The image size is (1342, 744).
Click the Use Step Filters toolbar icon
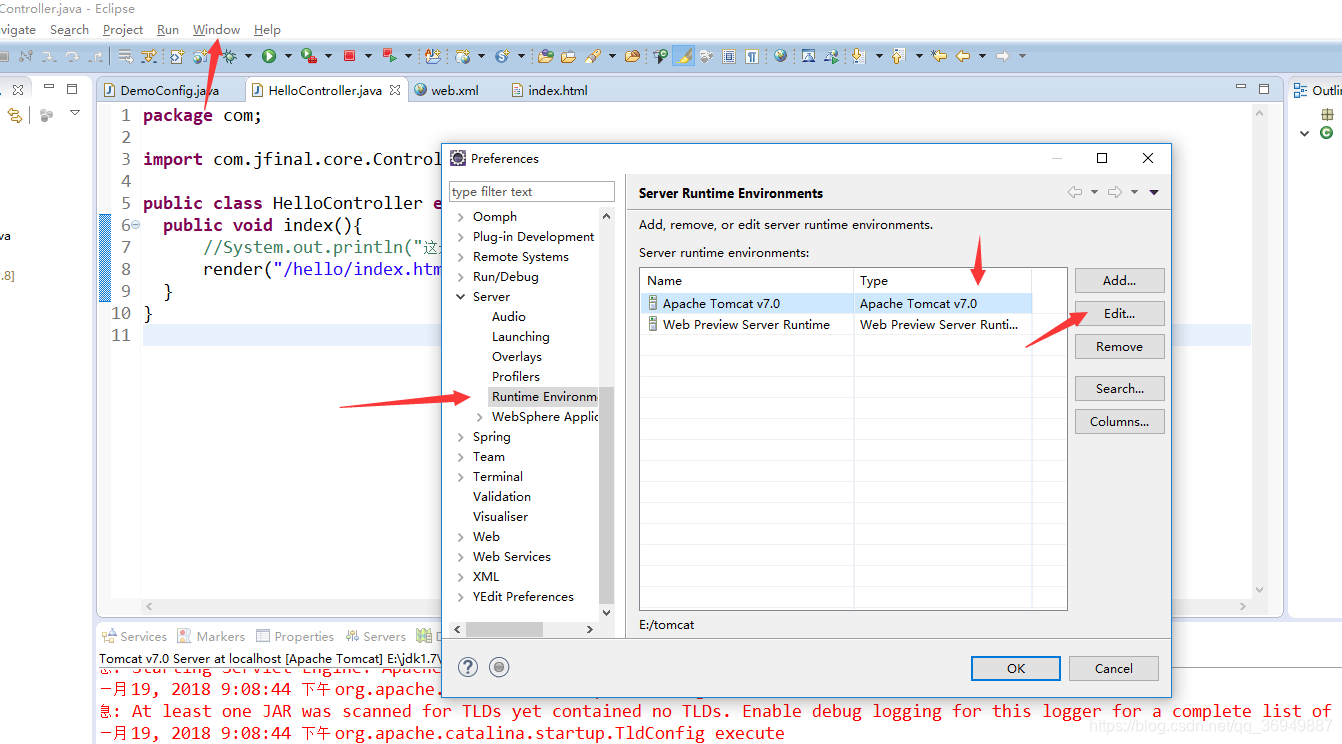tap(148, 56)
